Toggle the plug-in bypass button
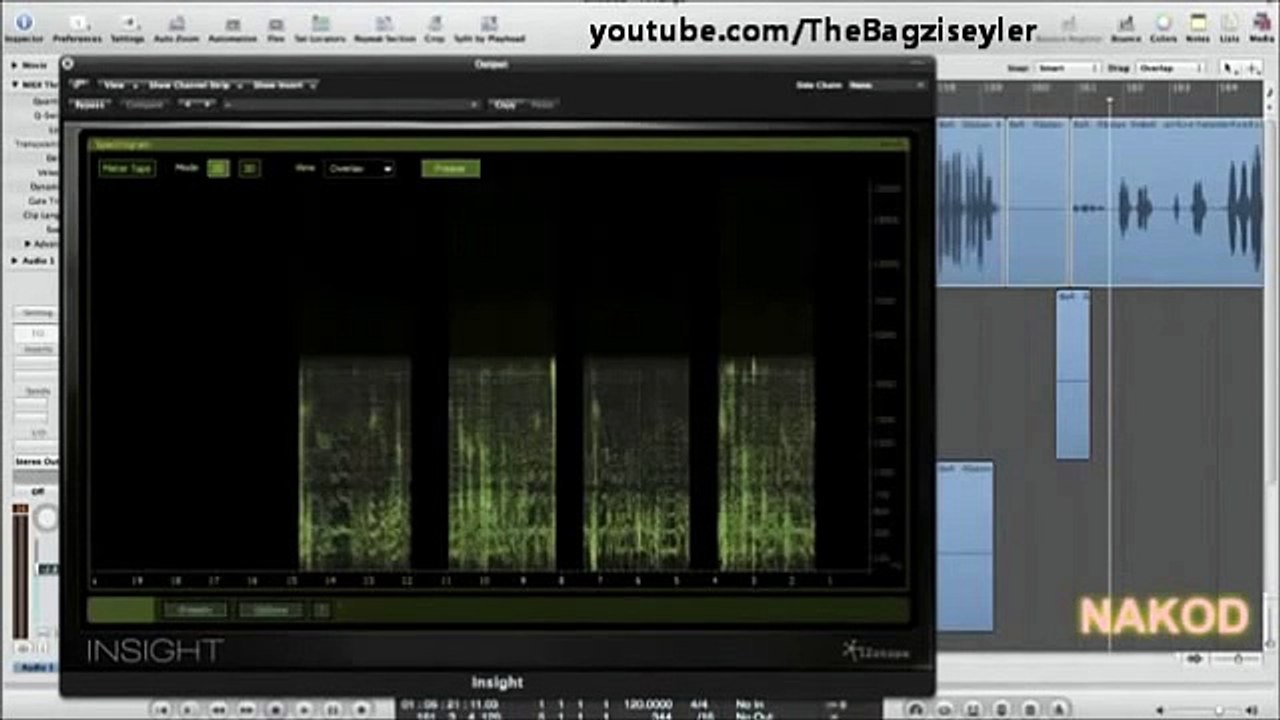Viewport: 1280px width, 720px height. click(x=90, y=104)
